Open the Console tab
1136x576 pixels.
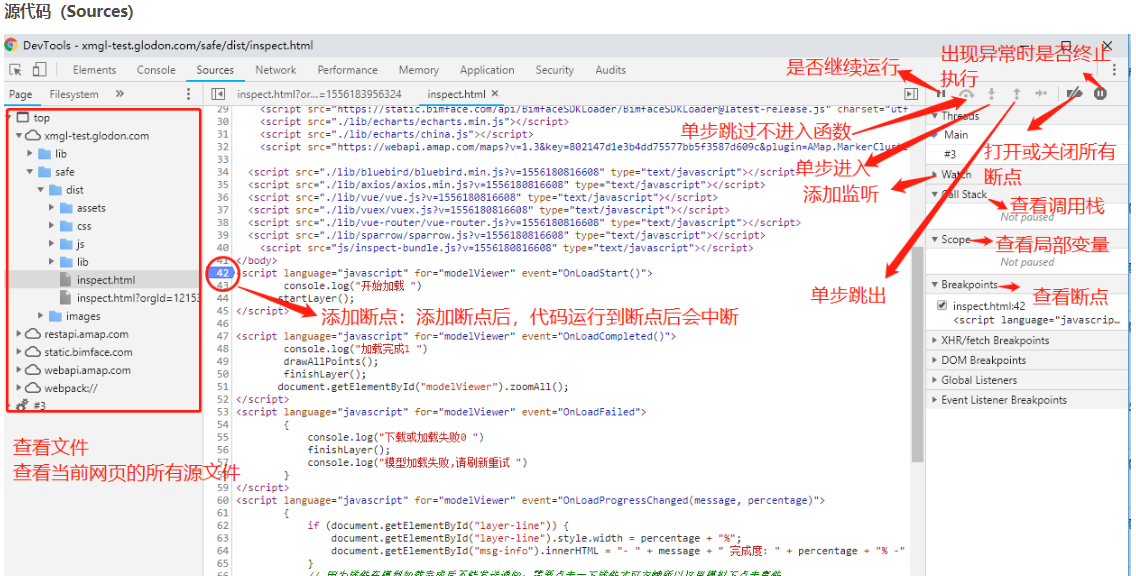(x=156, y=70)
